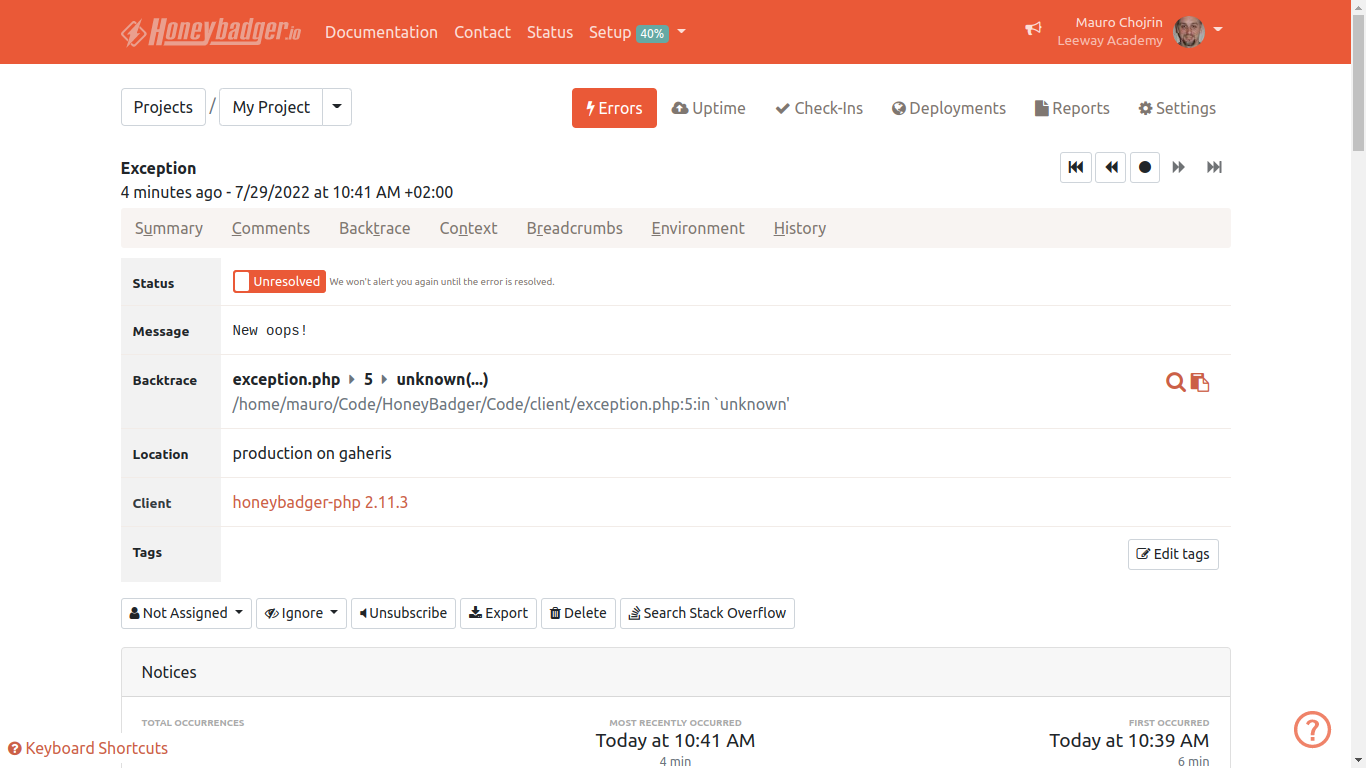Viewport: 1366px width, 768px height.
Task: Open the Uptime tab
Action: coord(709,108)
